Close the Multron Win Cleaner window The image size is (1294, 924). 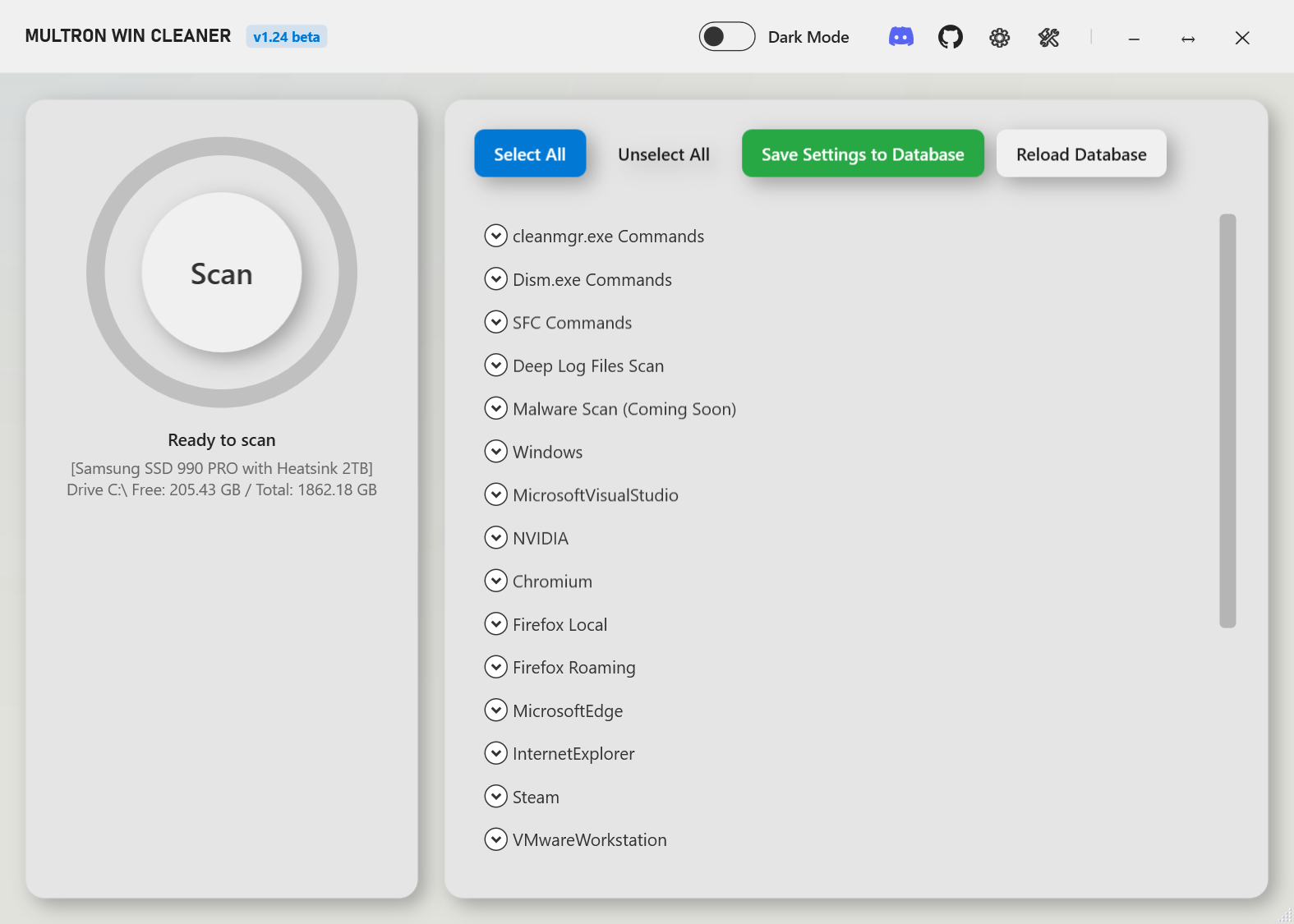coord(1242,38)
